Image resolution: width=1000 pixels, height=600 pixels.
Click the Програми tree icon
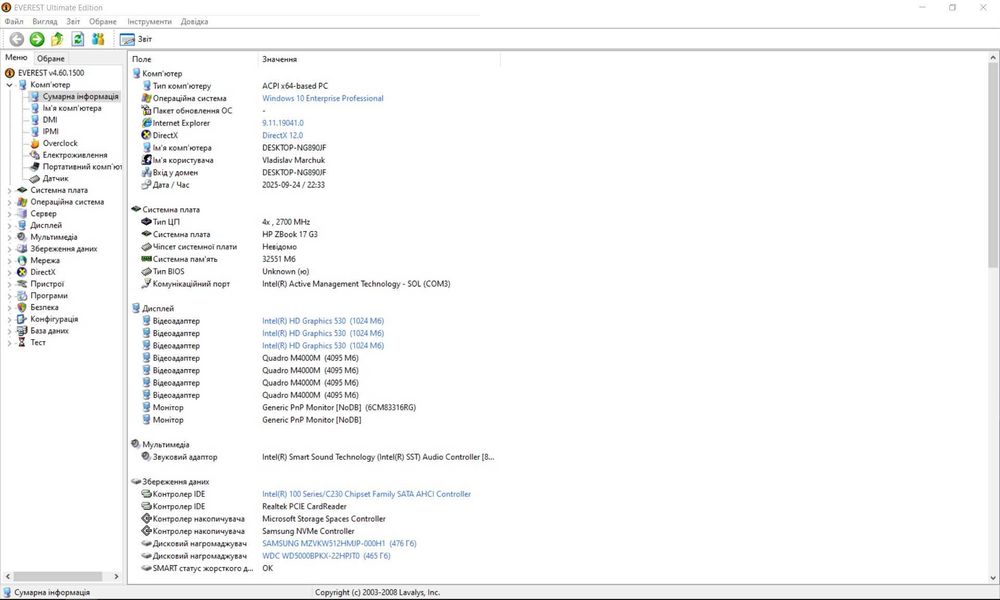[22, 296]
